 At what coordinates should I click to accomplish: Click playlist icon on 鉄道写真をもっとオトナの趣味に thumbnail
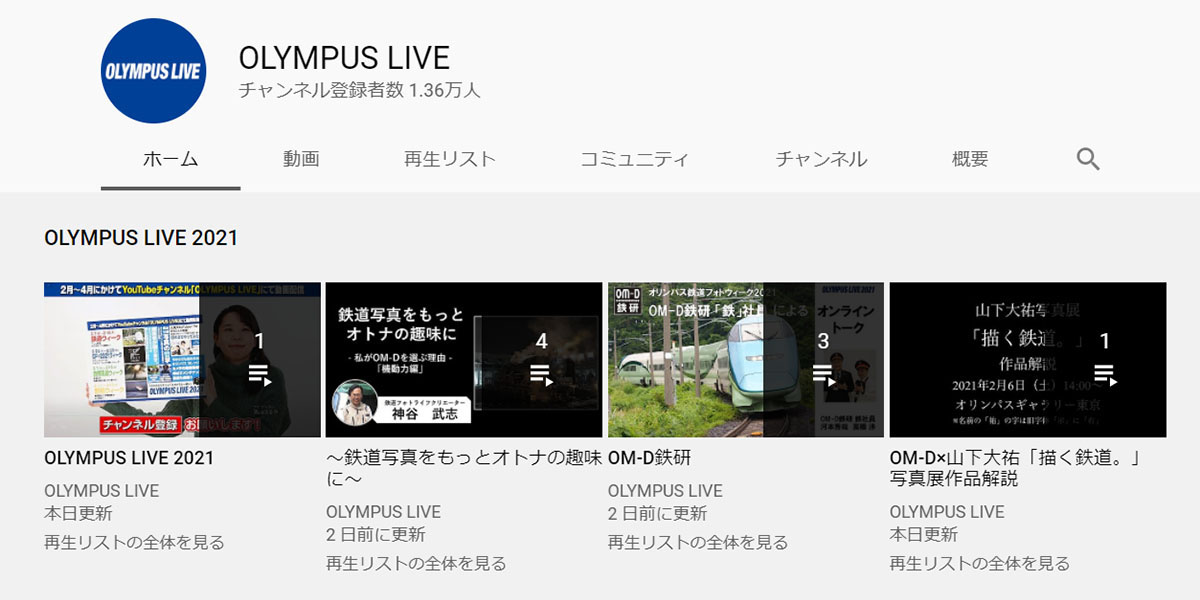coord(542,376)
